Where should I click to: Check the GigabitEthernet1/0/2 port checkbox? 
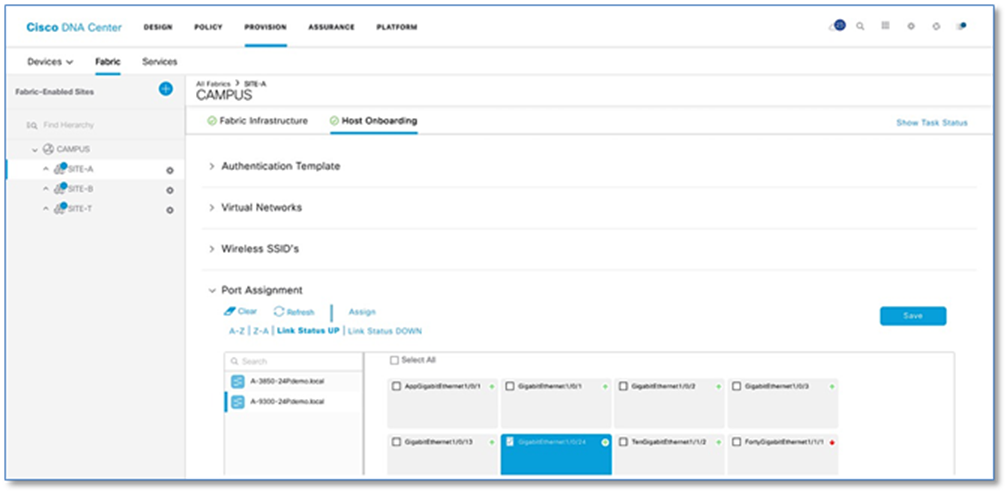623,387
